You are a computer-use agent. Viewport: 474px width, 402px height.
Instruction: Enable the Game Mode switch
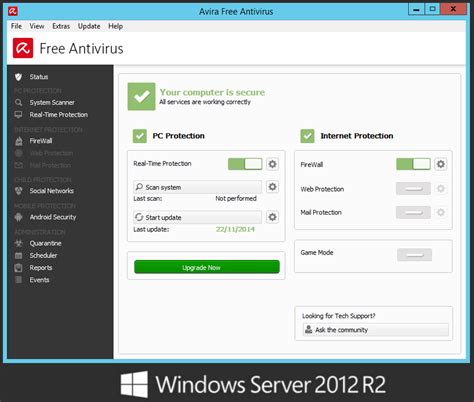point(414,255)
